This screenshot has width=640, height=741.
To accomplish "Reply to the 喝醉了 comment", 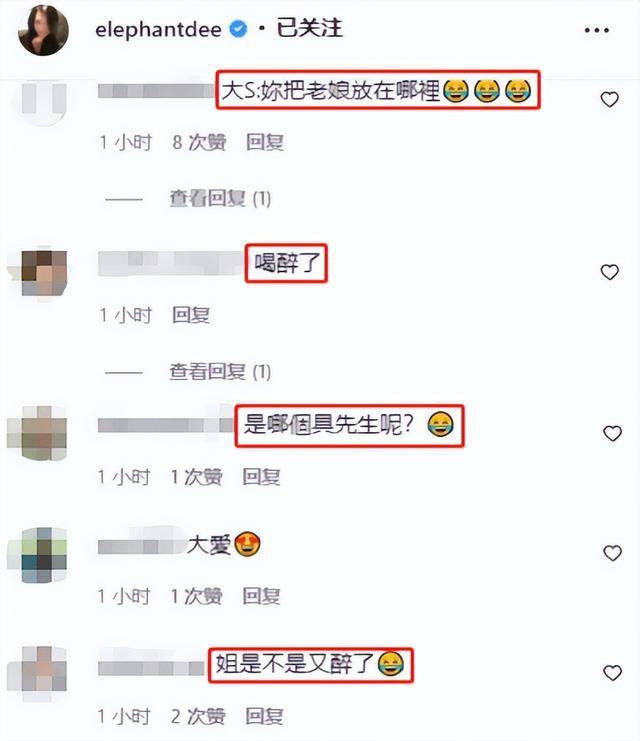I will (190, 315).
